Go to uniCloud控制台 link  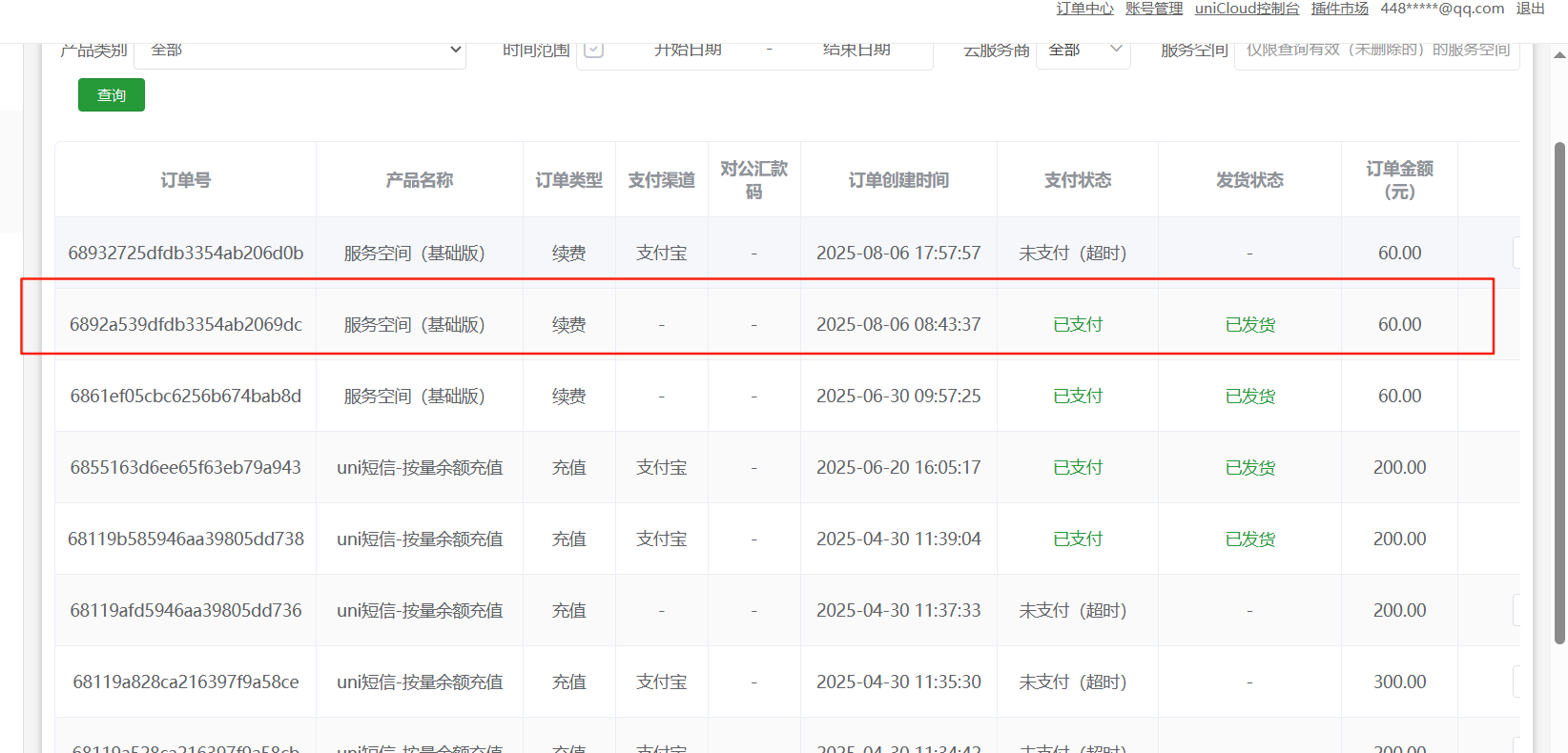[1248, 9]
